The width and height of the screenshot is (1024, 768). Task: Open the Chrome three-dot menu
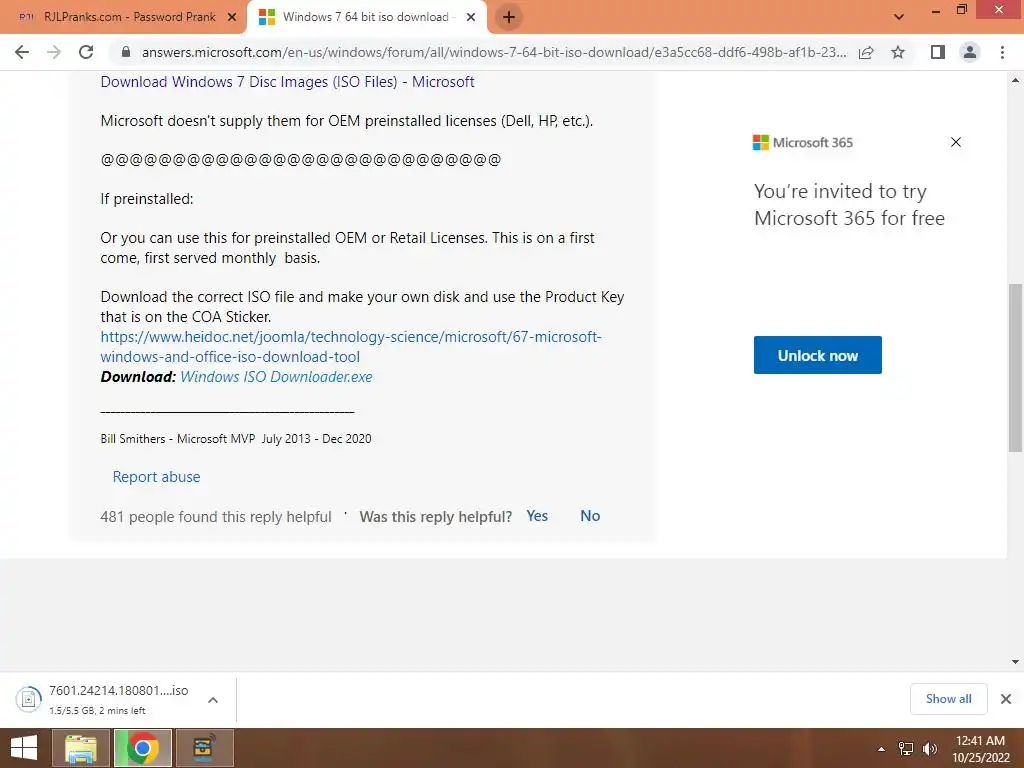point(1002,52)
